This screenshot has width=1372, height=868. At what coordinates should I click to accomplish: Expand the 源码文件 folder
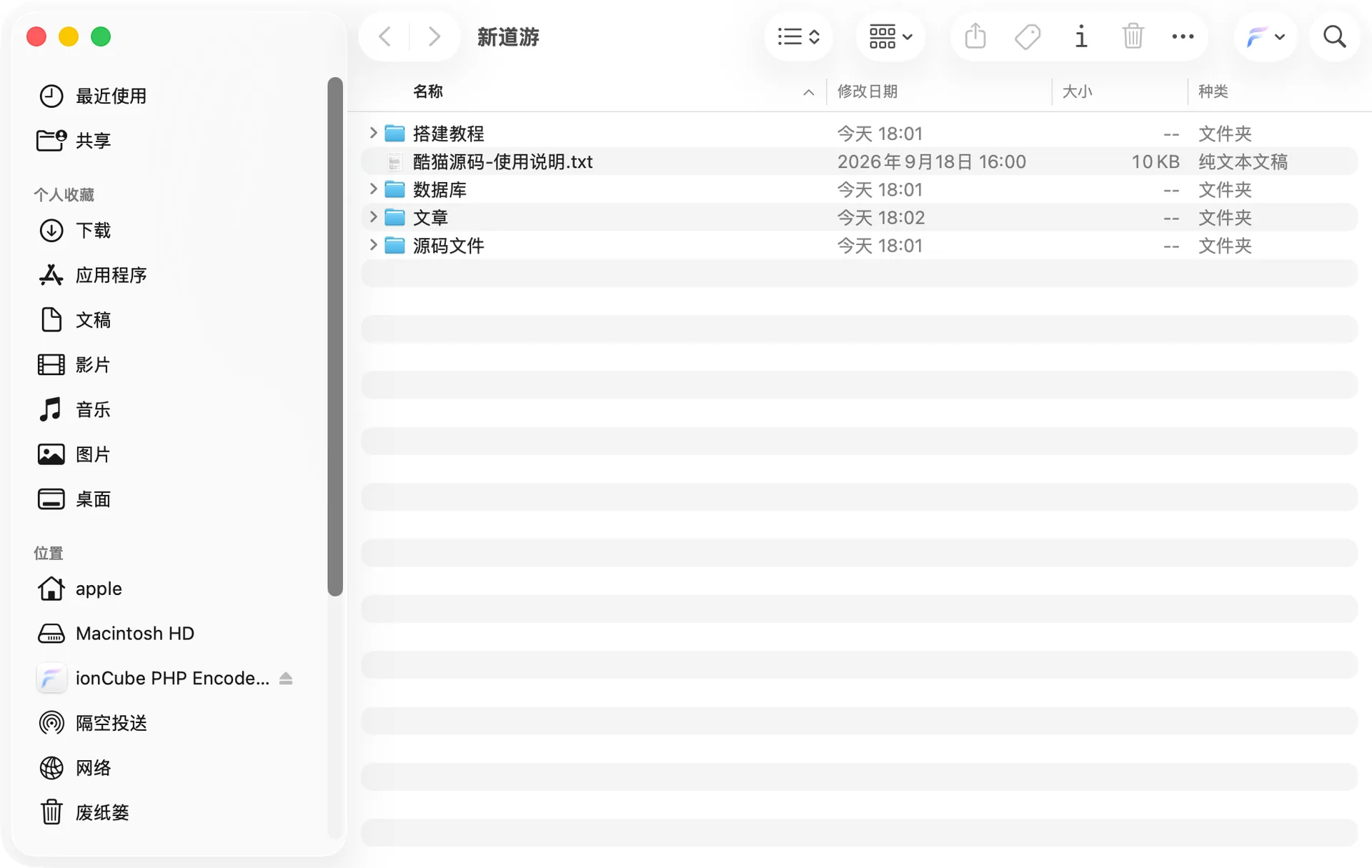[373, 245]
